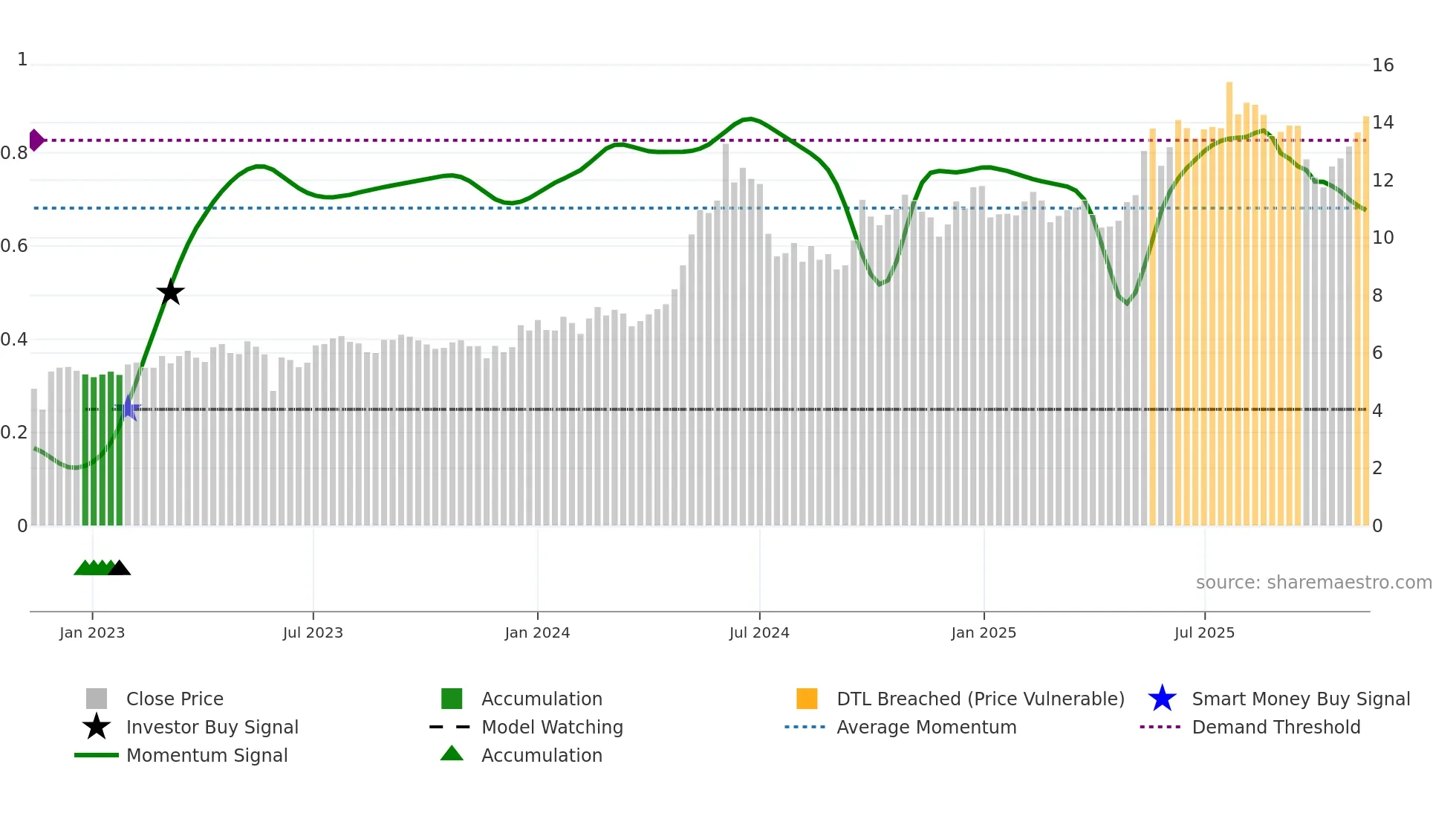Click the Jan 2025 x-axis label

(984, 632)
